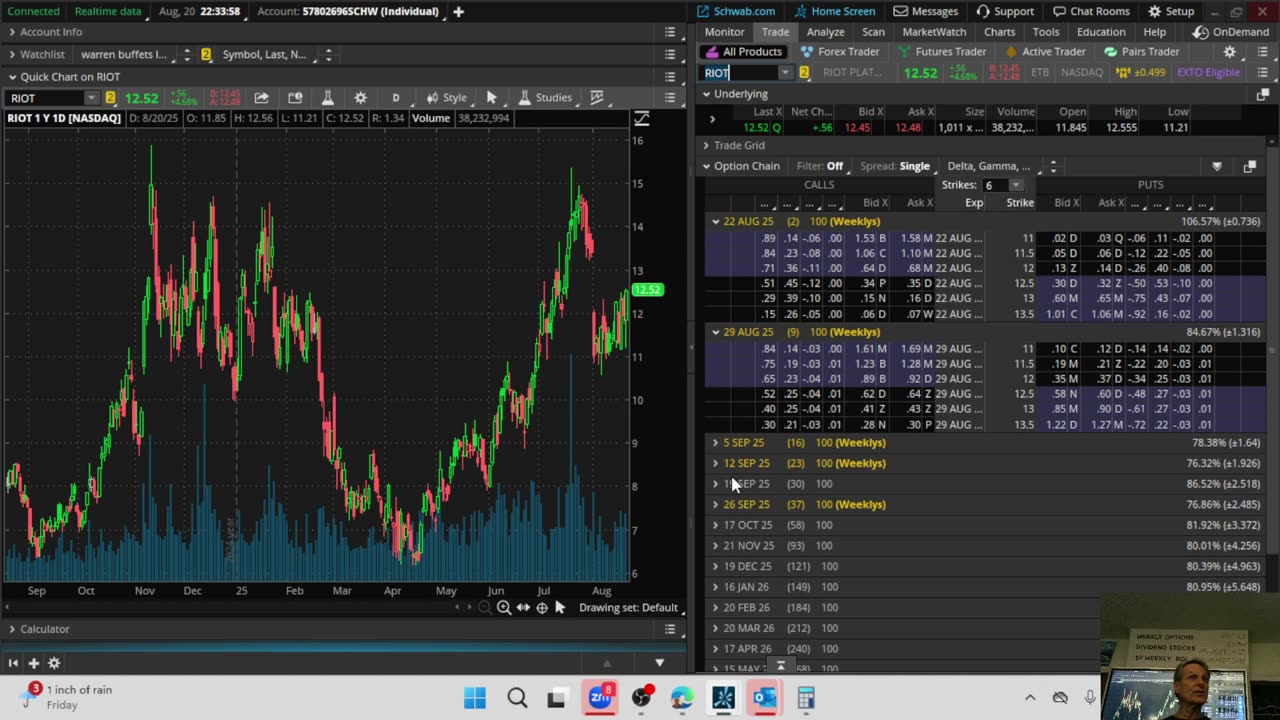The width and height of the screenshot is (1280, 720).
Task: Open Messages
Action: coord(926,11)
